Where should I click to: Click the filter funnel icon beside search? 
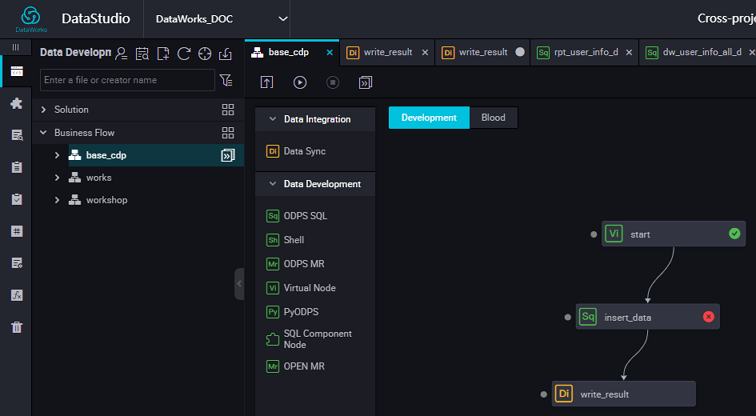pos(226,80)
